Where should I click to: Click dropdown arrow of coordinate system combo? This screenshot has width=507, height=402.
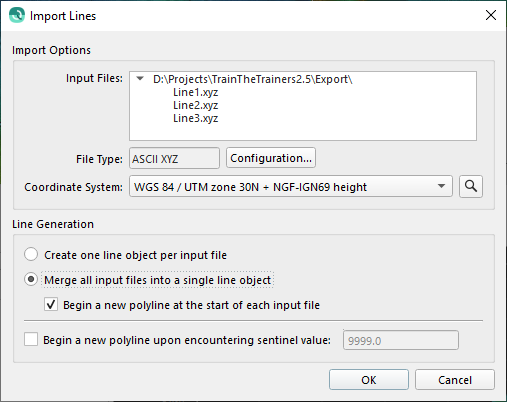(441, 186)
